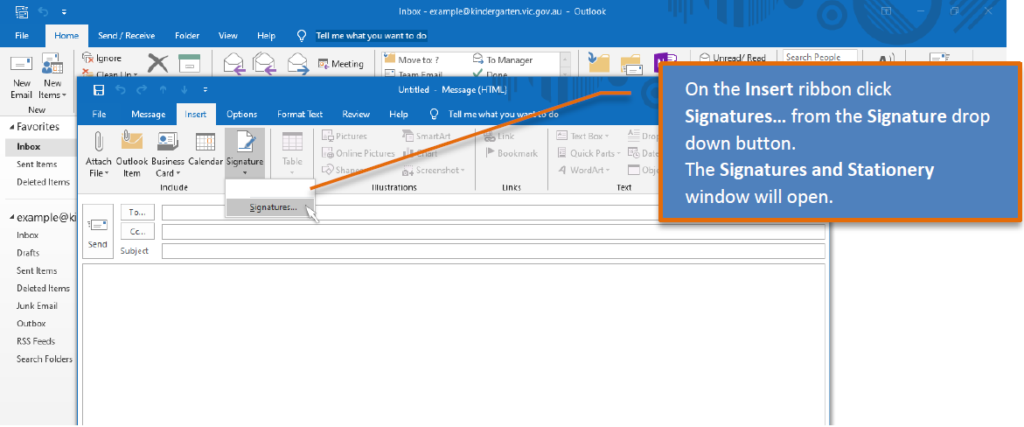The image size is (1024, 427).
Task: Open the File tab in message window
Action: tap(99, 114)
